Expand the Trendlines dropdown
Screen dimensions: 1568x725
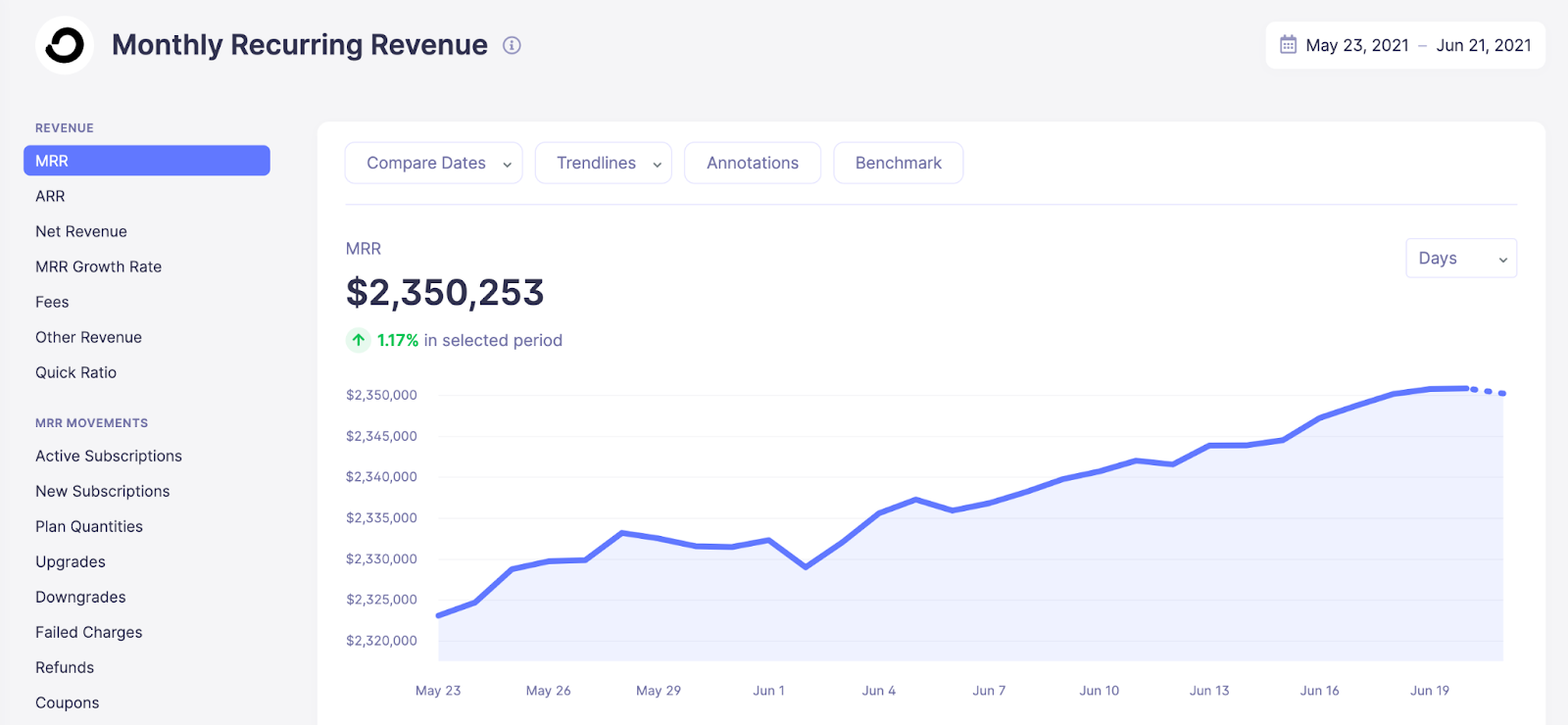(x=603, y=163)
